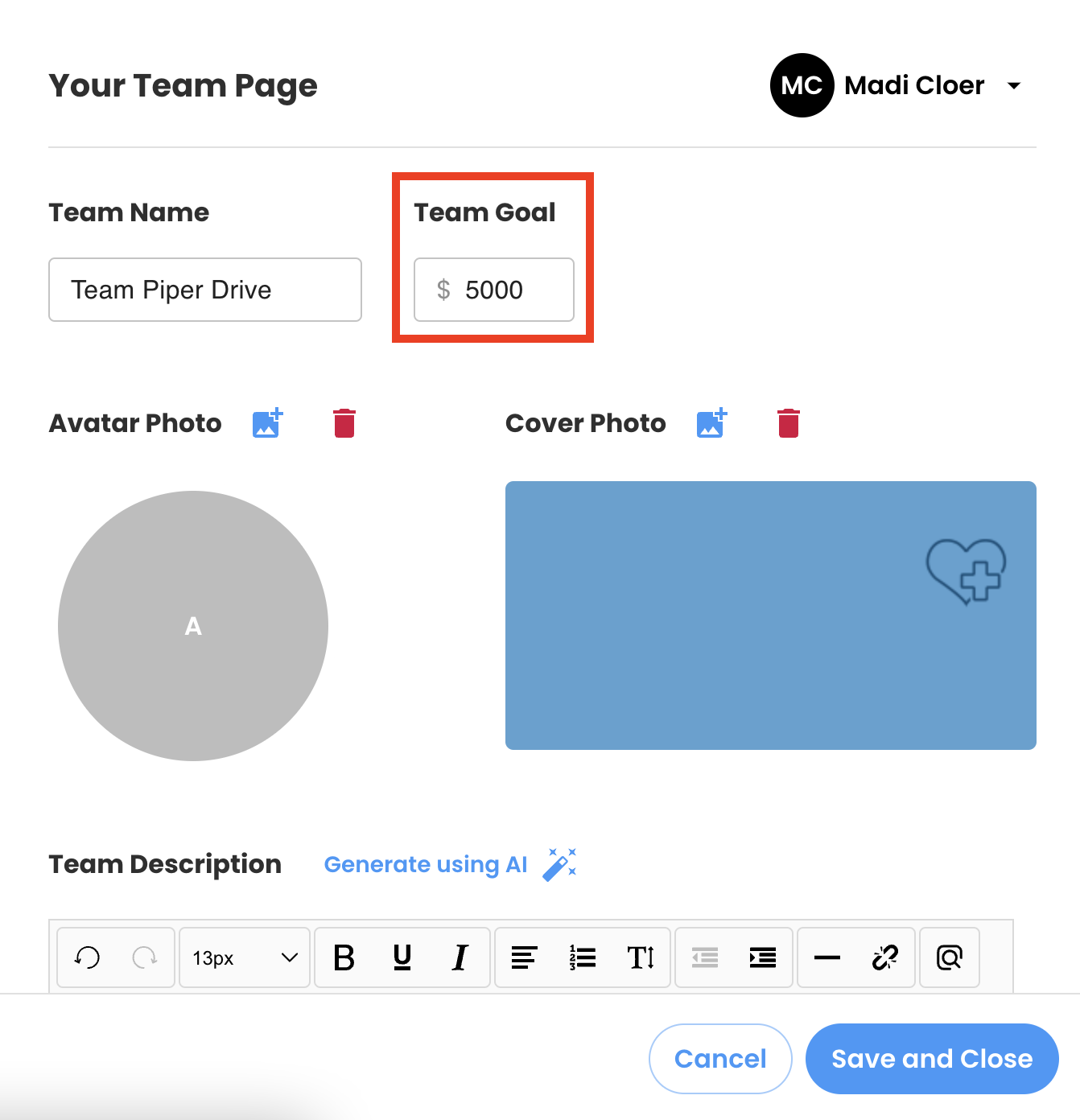Delete the cover photo with trash icon
The height and width of the screenshot is (1120, 1080).
click(789, 423)
